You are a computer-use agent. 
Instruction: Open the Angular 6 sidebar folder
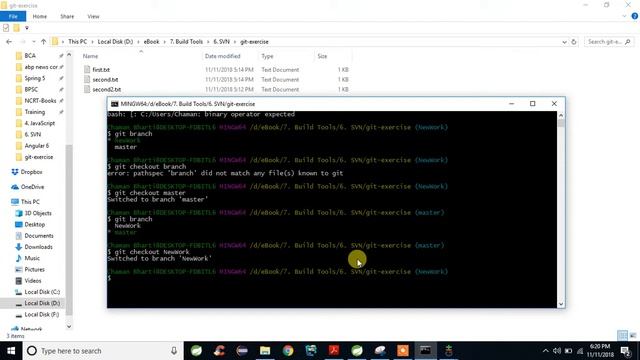(36, 146)
